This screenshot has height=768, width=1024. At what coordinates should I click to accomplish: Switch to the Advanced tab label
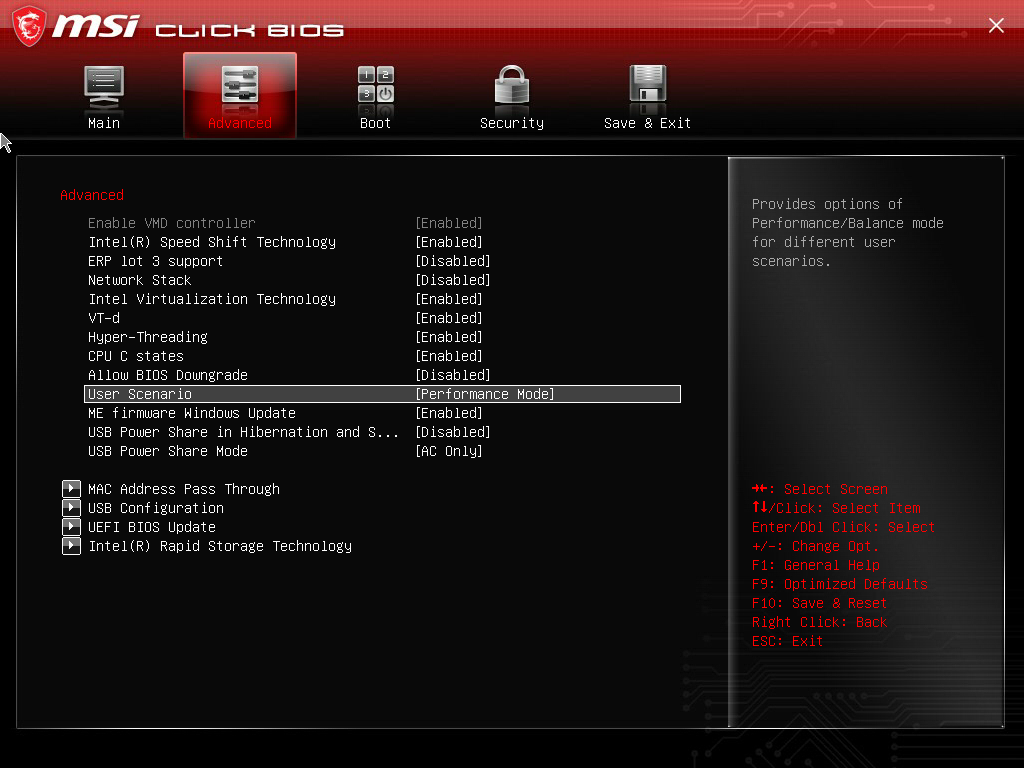pos(240,123)
